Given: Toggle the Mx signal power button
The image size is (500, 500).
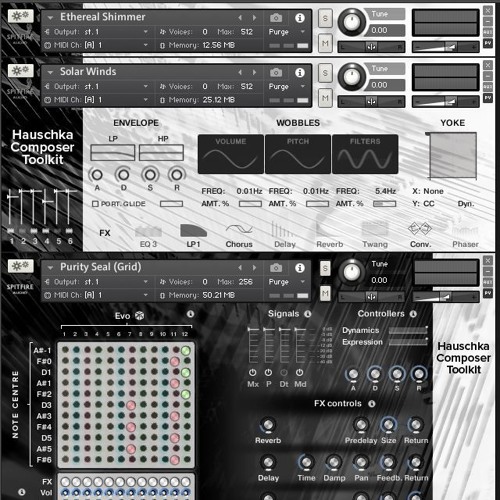Looking at the screenshot, I should pyautogui.click(x=253, y=372).
